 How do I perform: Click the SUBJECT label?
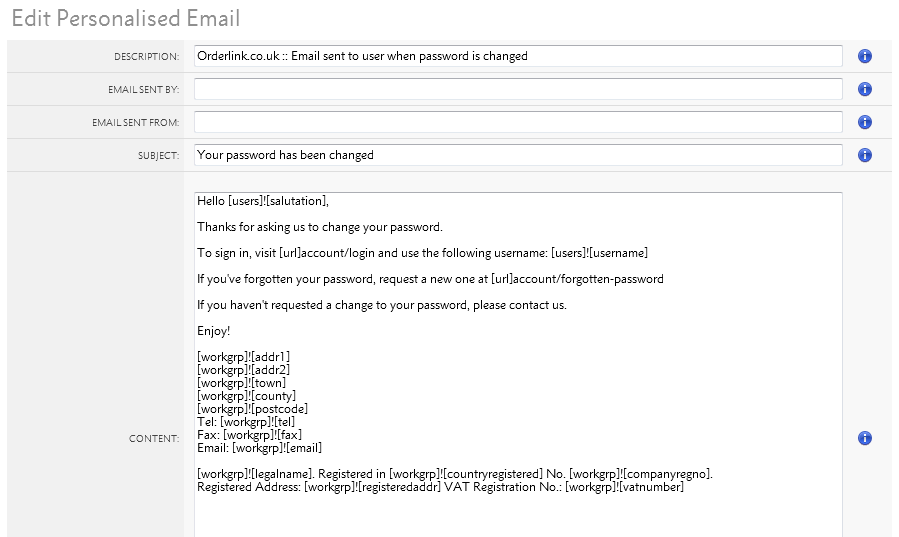[x=159, y=156]
